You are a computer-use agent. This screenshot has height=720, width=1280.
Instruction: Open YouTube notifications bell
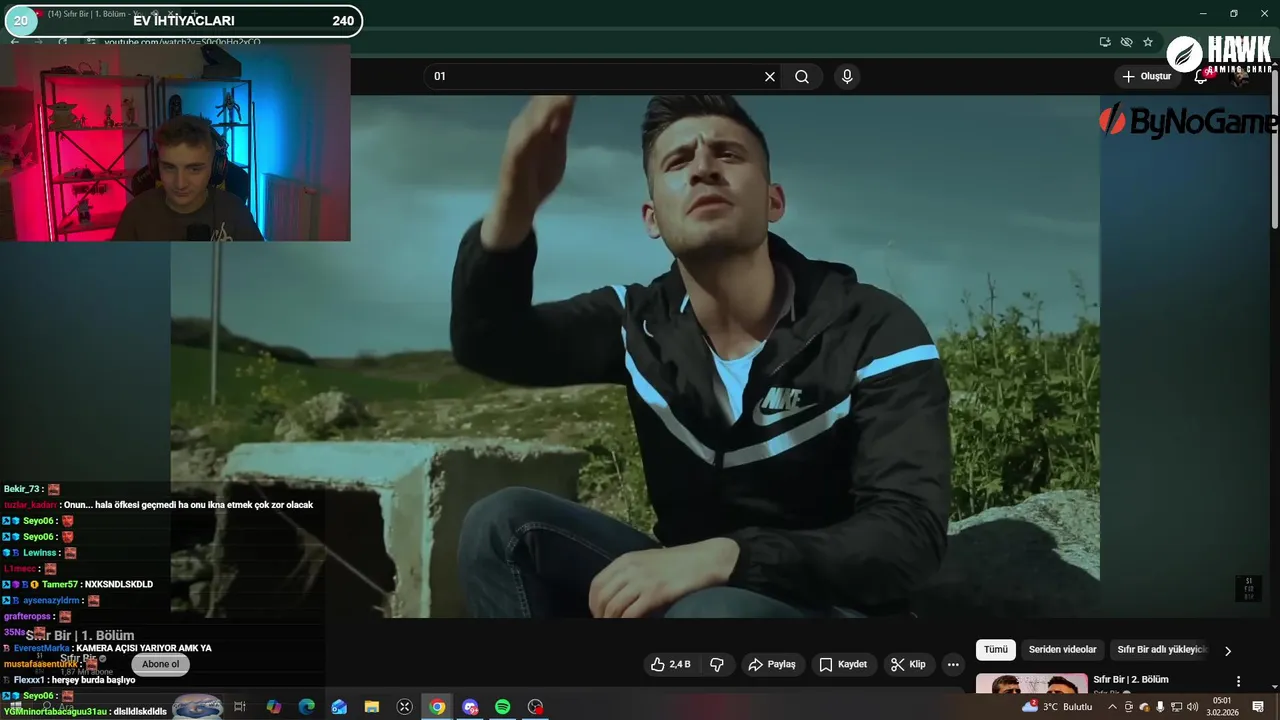[1201, 77]
